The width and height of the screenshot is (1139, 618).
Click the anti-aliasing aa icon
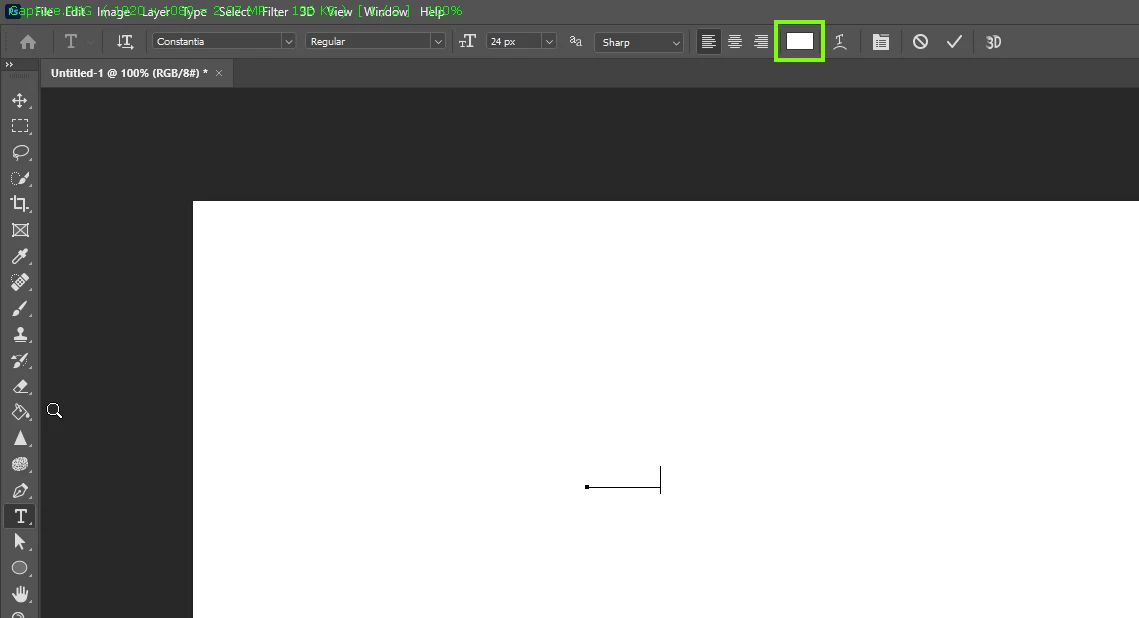pyautogui.click(x=575, y=41)
